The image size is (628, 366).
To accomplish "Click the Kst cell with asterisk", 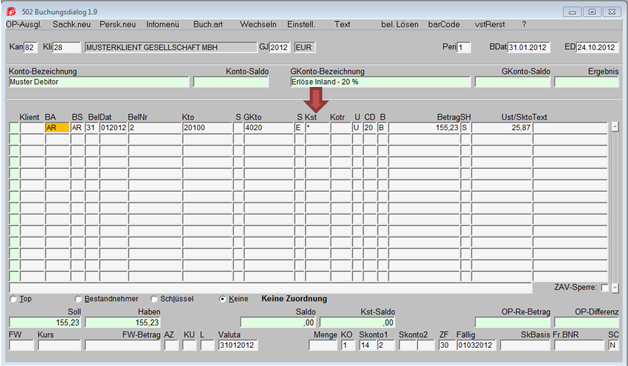I will (317, 128).
